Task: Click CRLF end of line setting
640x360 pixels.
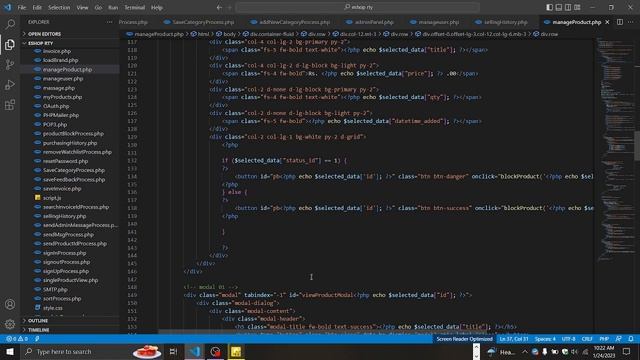Action: [x=587, y=339]
